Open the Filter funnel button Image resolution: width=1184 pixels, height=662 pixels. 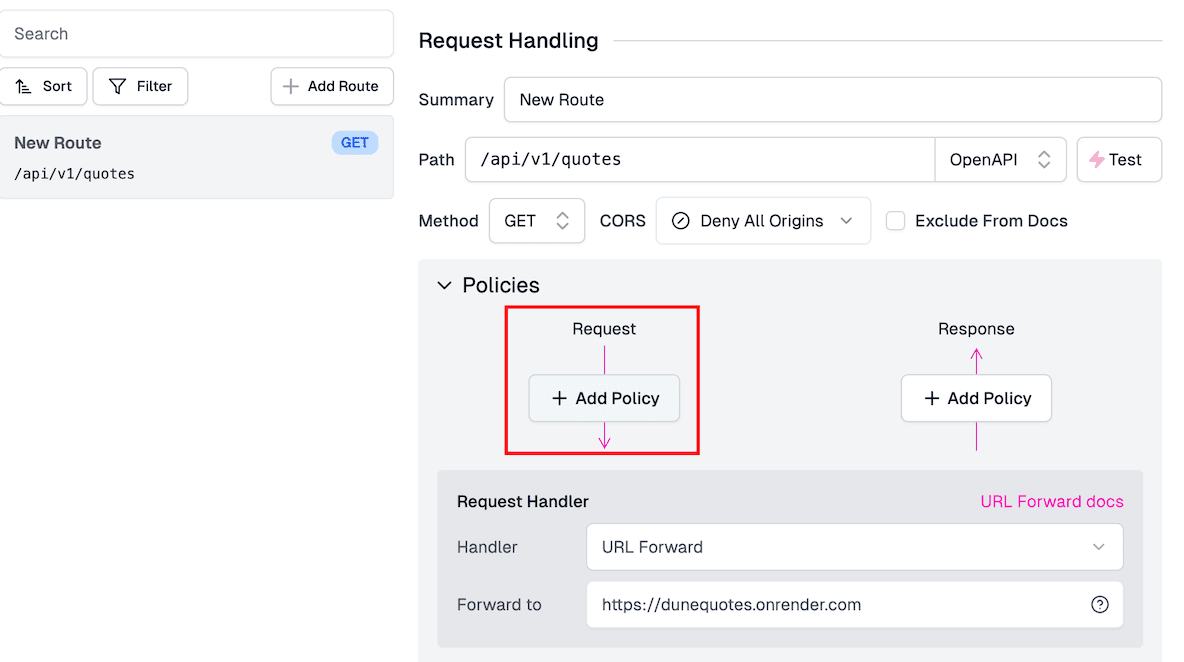[x=140, y=87]
